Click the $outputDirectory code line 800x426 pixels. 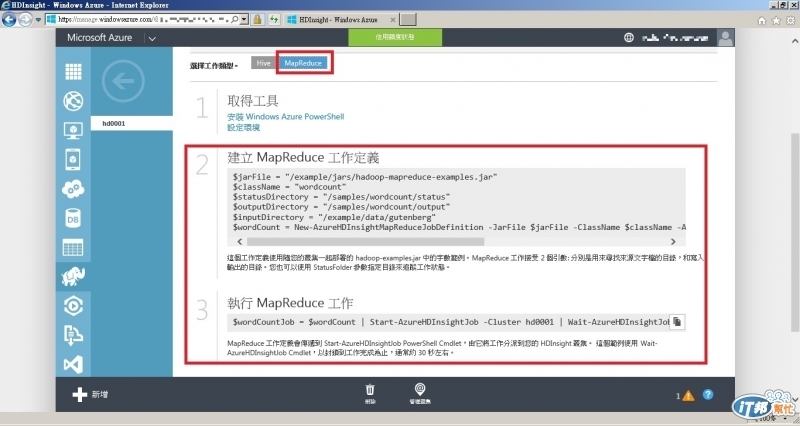pos(341,207)
